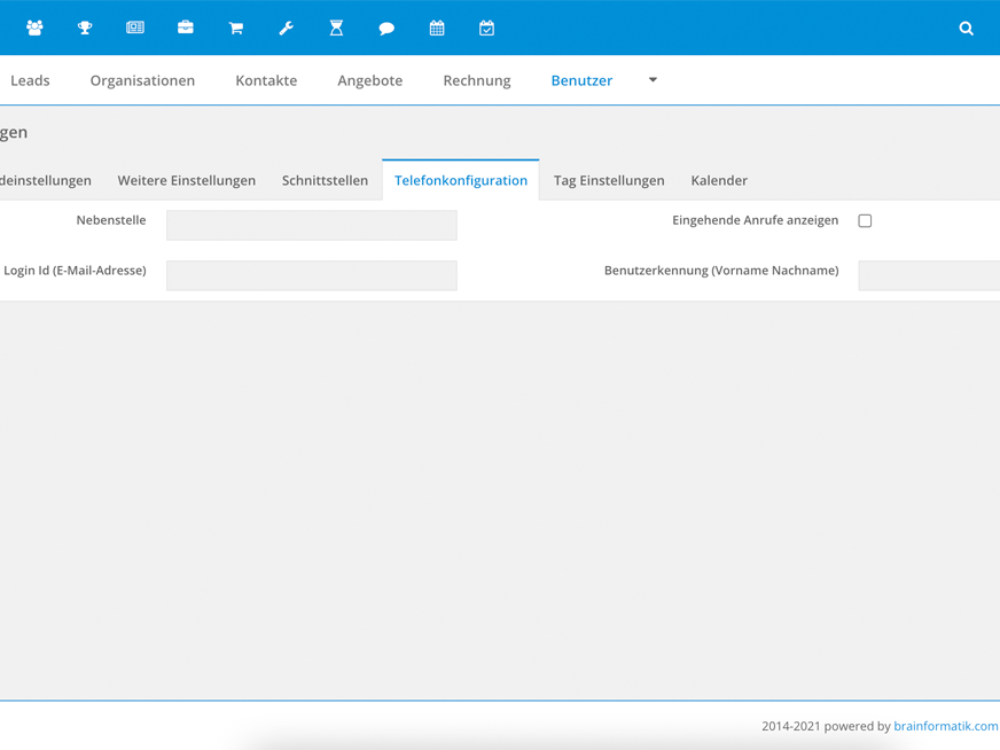Viewport: 1000px width, 750px height.
Task: Open the wrench tools icon
Action: click(286, 28)
